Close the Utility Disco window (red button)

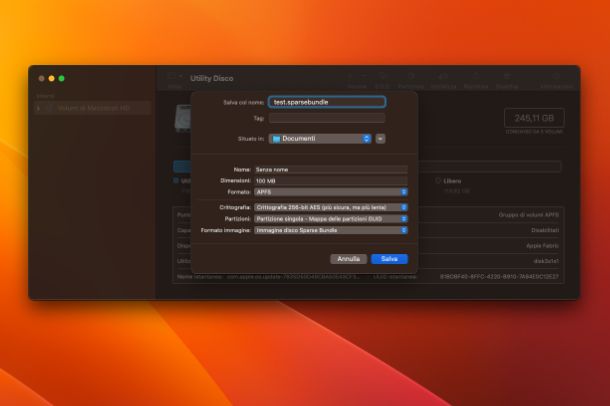coord(41,79)
